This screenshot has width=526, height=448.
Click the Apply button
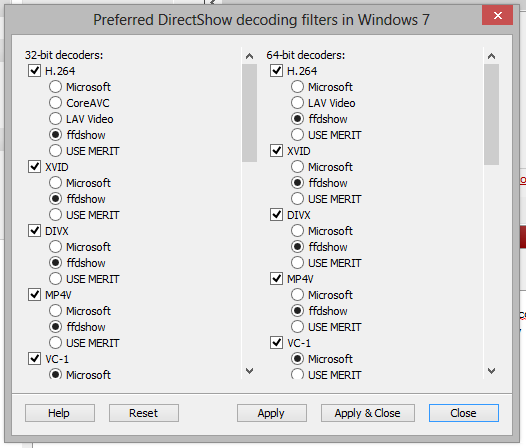(272, 413)
